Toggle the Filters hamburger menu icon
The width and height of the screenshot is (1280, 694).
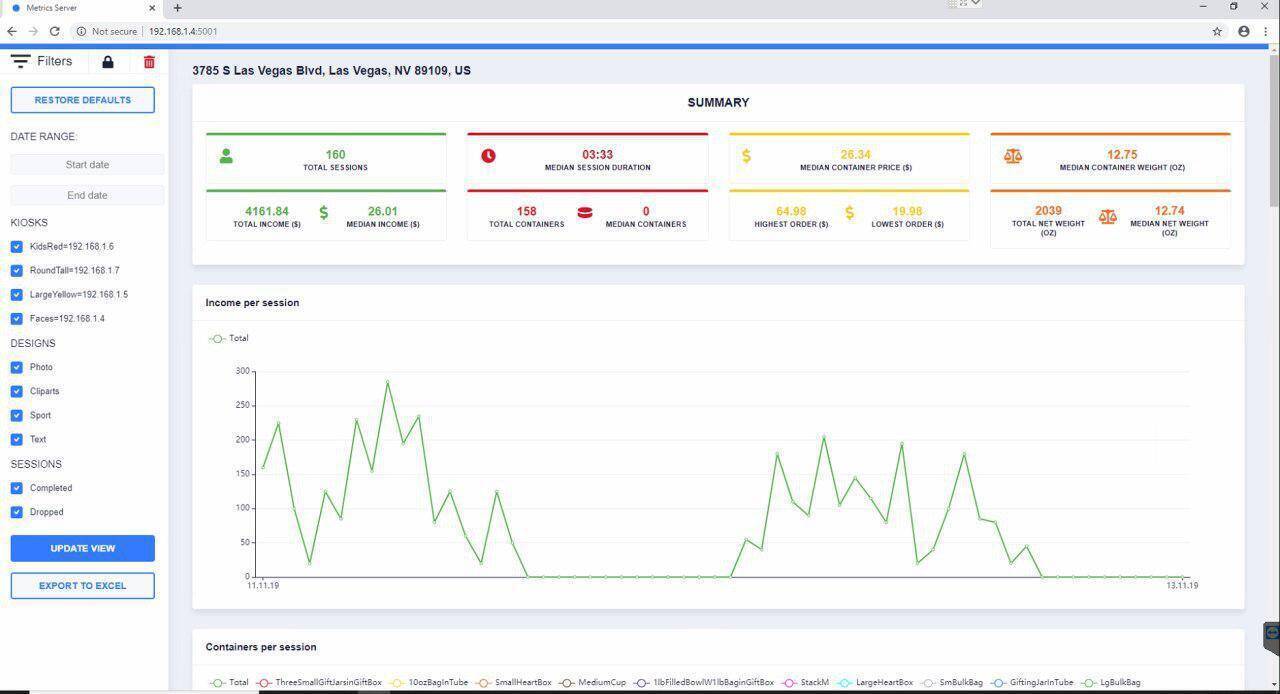[20, 62]
